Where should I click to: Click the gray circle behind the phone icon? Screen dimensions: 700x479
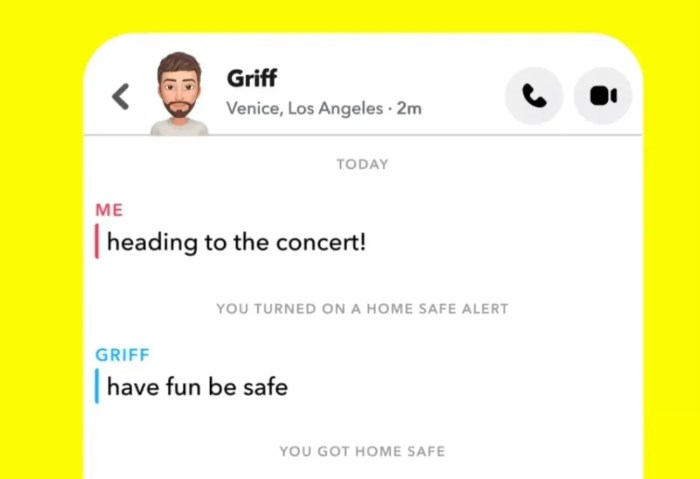click(534, 96)
